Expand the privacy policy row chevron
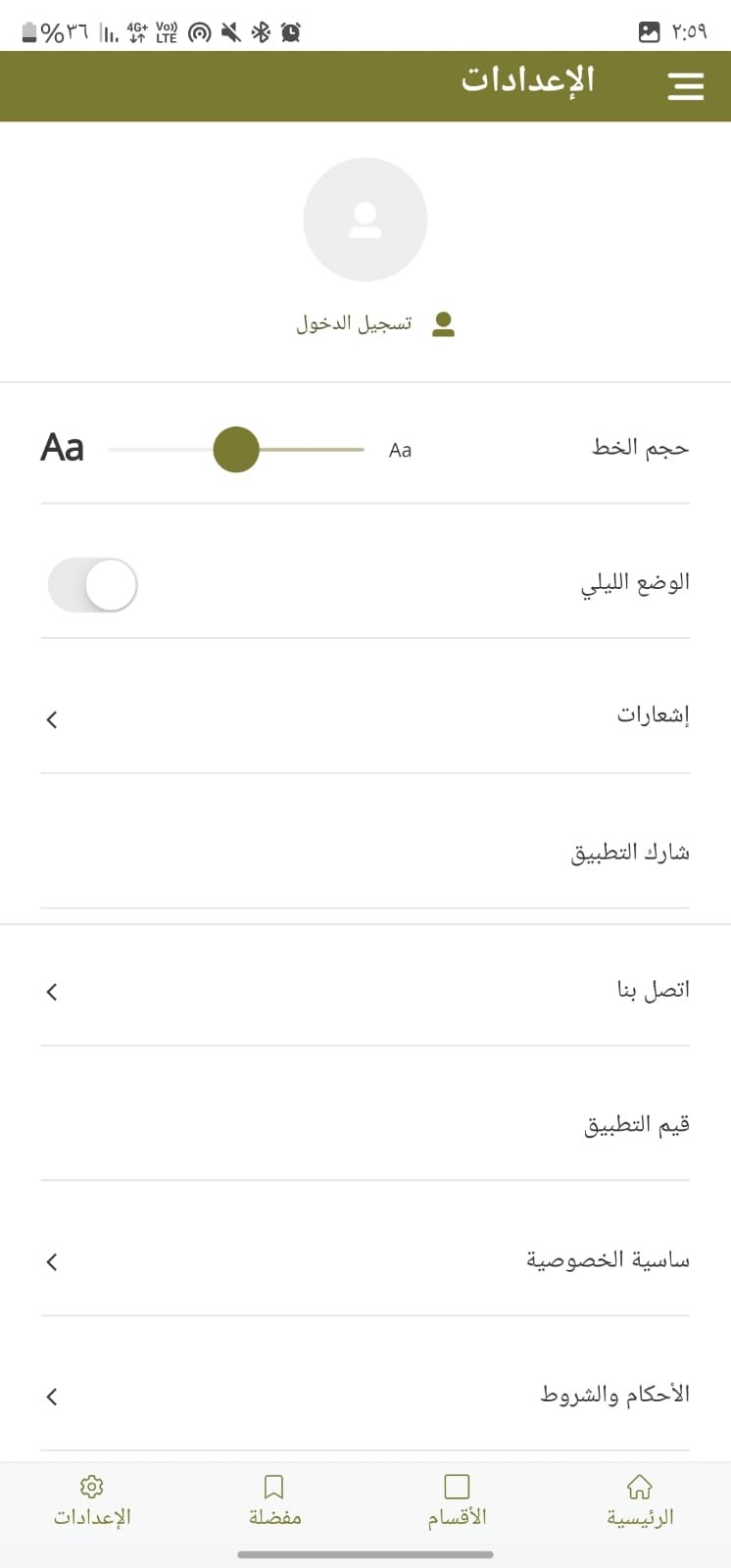The width and height of the screenshot is (731, 1568). (52, 1262)
